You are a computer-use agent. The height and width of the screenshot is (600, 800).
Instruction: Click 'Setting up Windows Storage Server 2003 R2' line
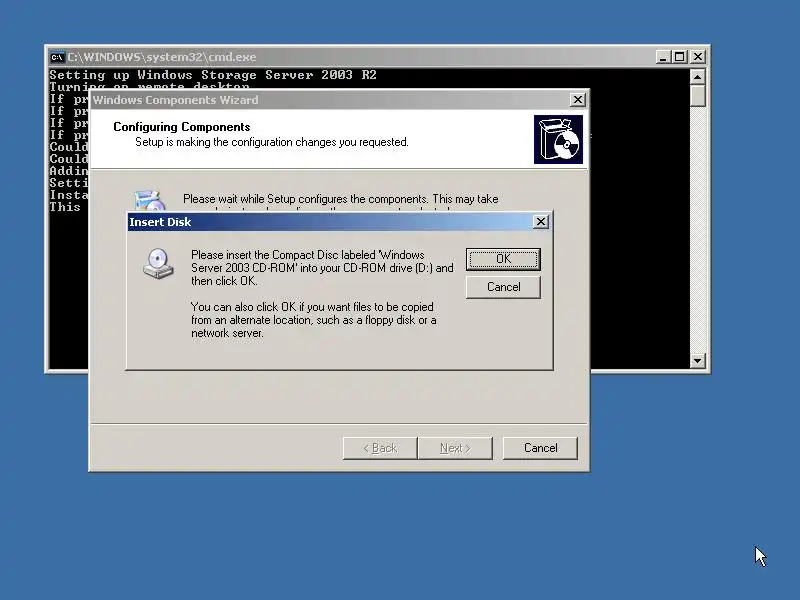point(213,75)
